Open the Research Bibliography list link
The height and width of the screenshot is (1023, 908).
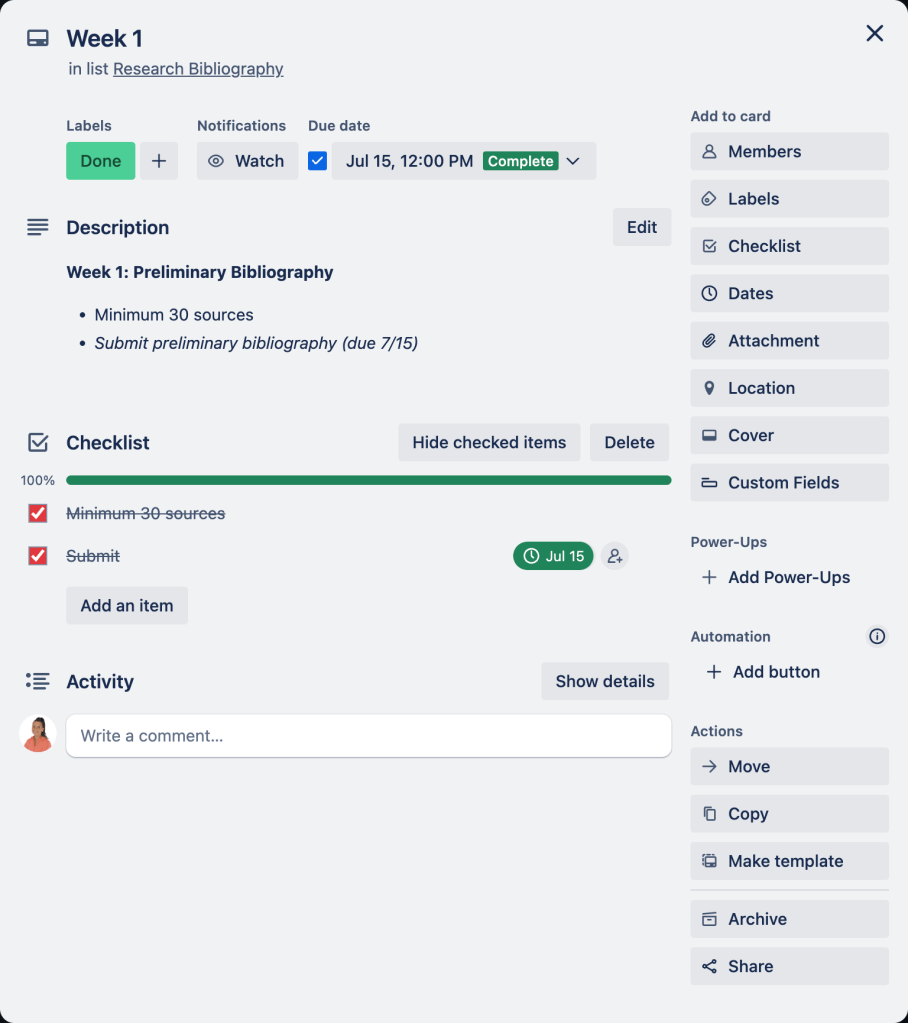[x=198, y=69]
